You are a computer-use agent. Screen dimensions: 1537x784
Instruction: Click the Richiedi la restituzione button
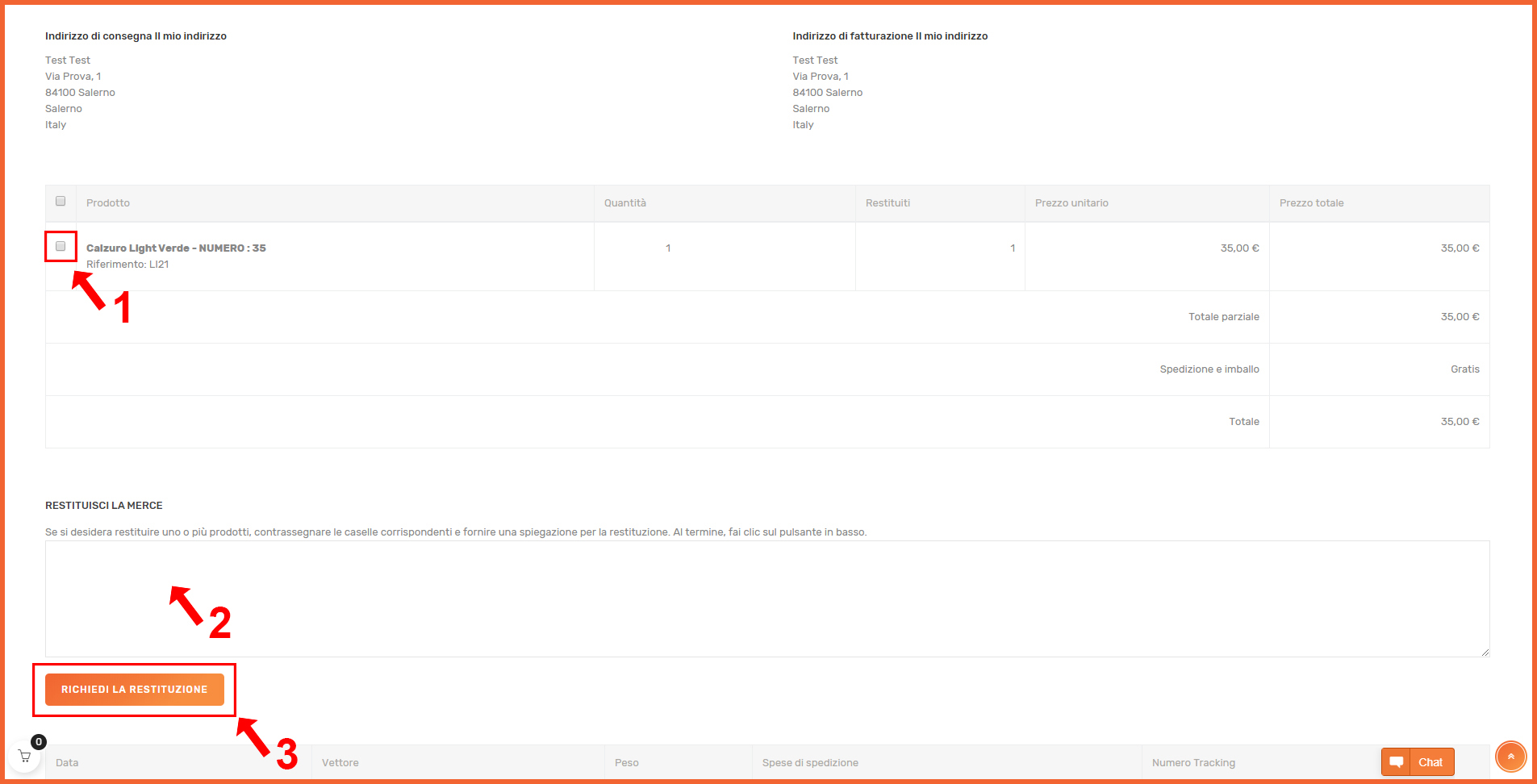tap(135, 690)
